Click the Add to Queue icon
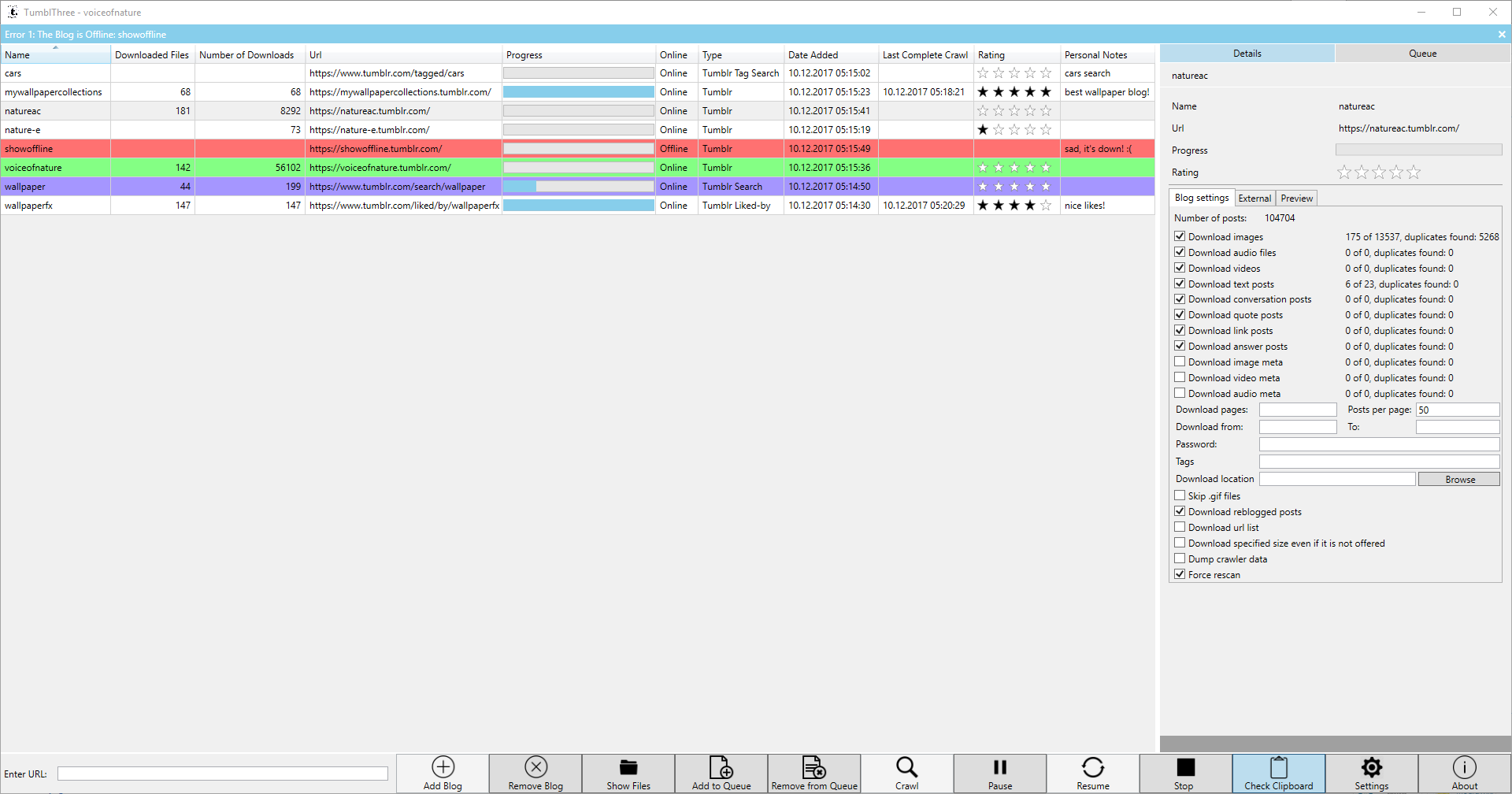Viewport: 1512px width, 794px height. (721, 768)
